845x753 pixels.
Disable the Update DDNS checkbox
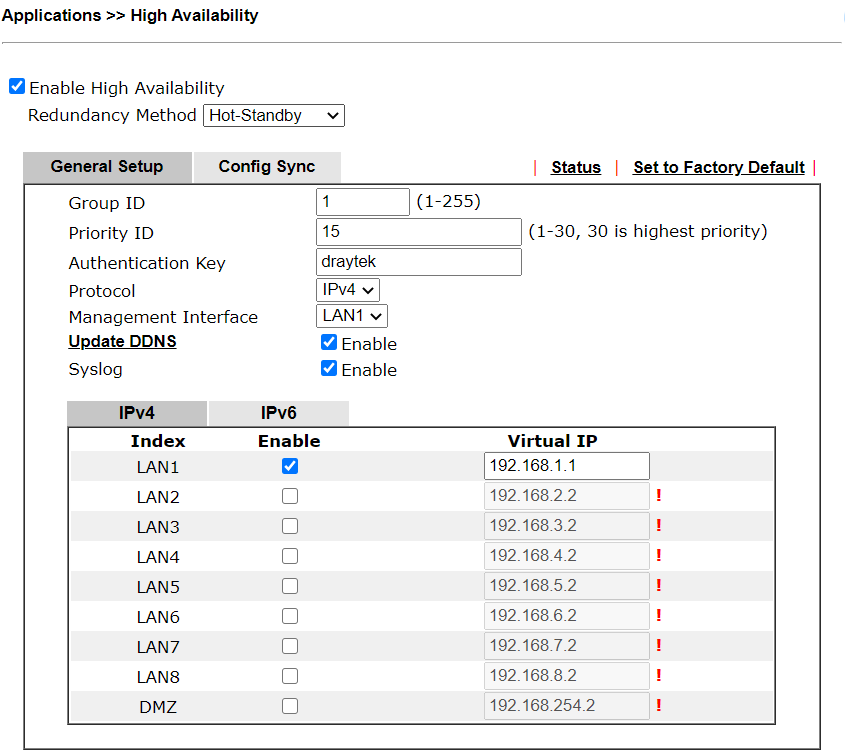pos(329,343)
